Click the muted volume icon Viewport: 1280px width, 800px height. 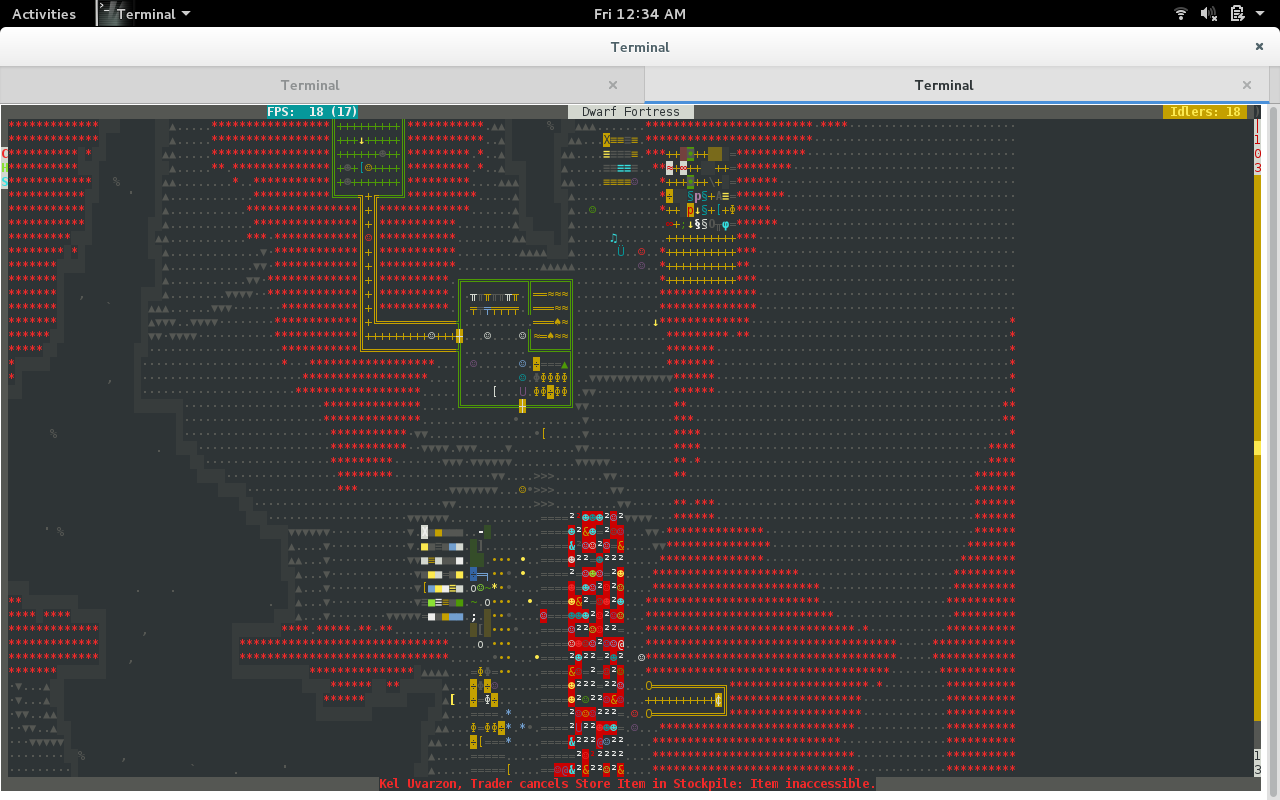(x=1209, y=14)
